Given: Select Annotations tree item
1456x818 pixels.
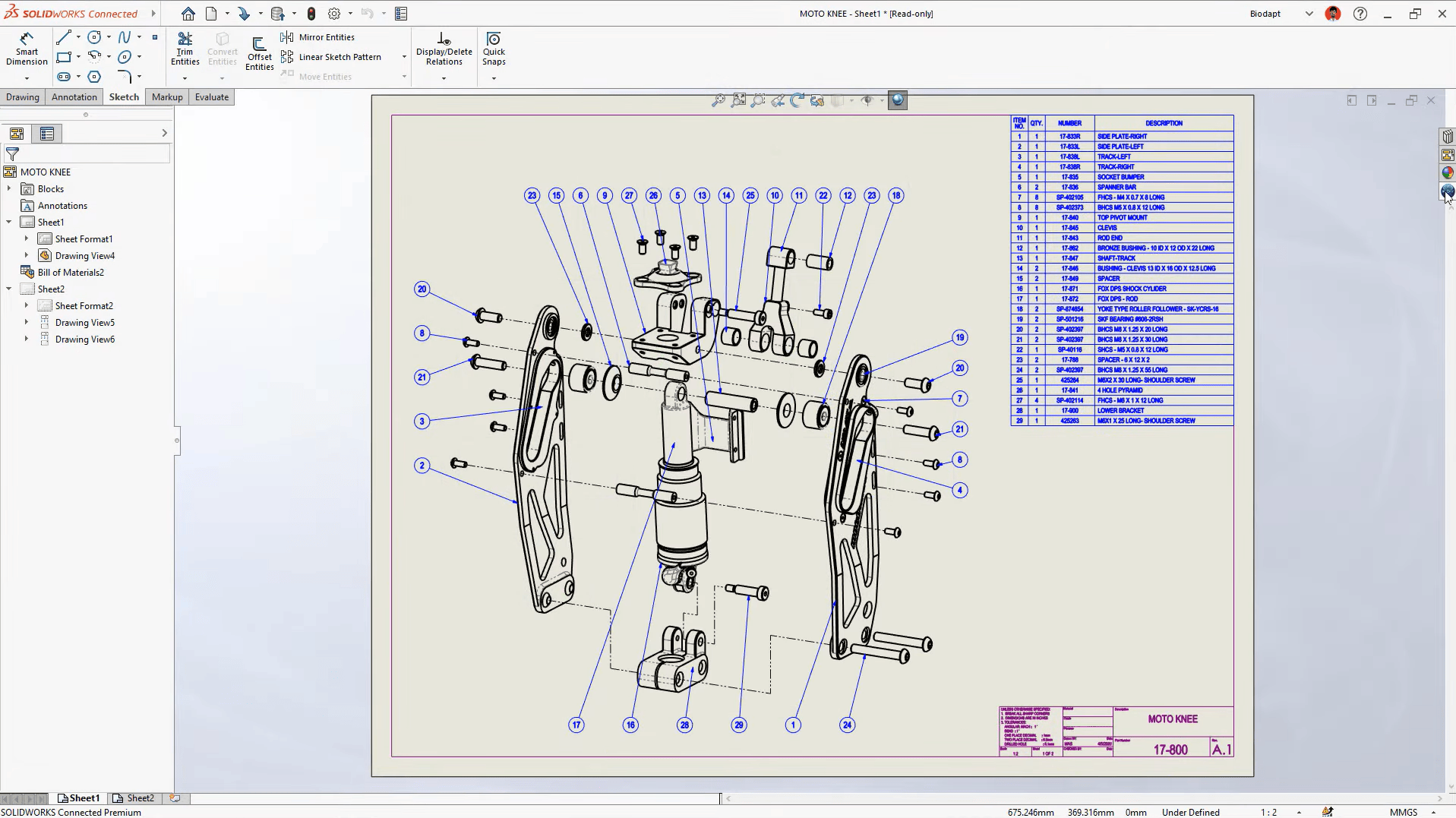Looking at the screenshot, I should (55, 206).
